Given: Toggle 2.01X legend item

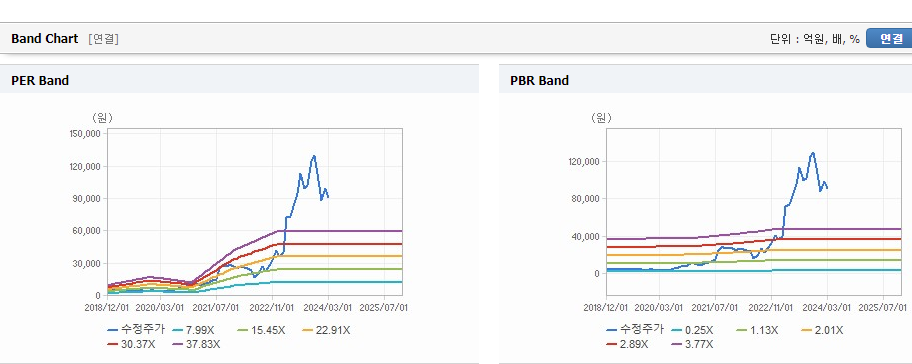Looking at the screenshot, I should 822,330.
